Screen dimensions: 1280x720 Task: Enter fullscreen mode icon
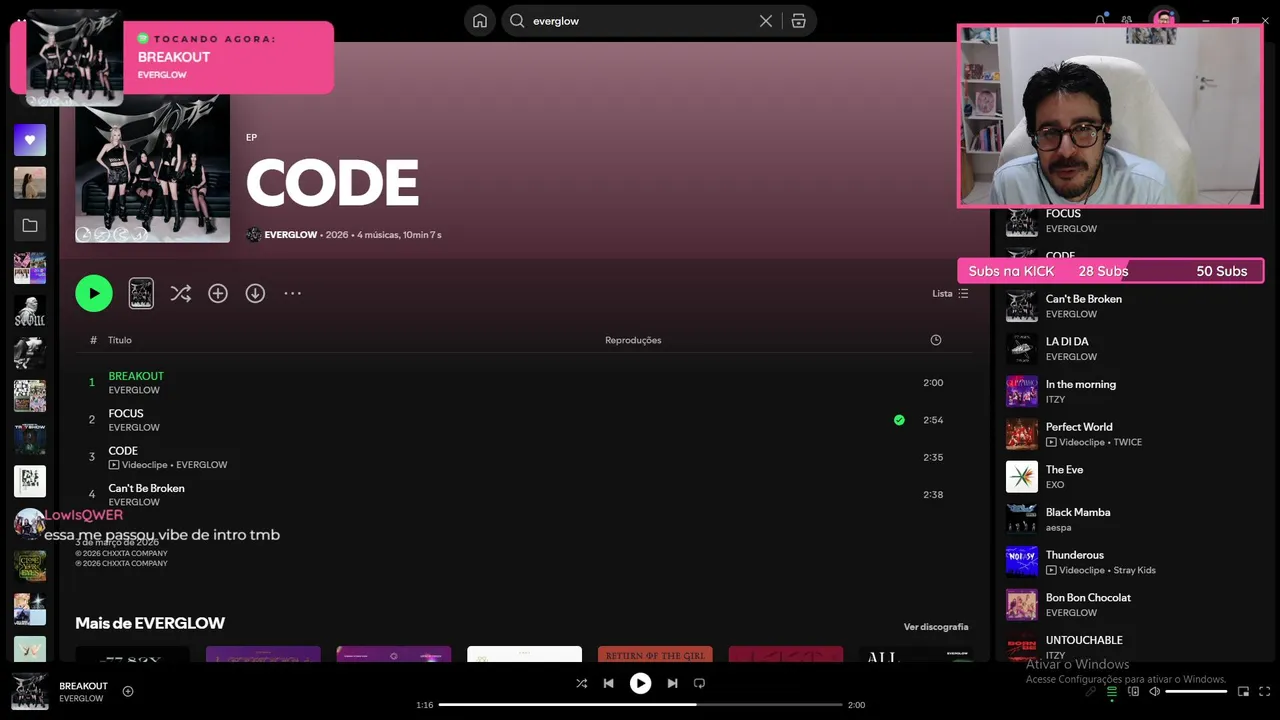coord(1264,691)
